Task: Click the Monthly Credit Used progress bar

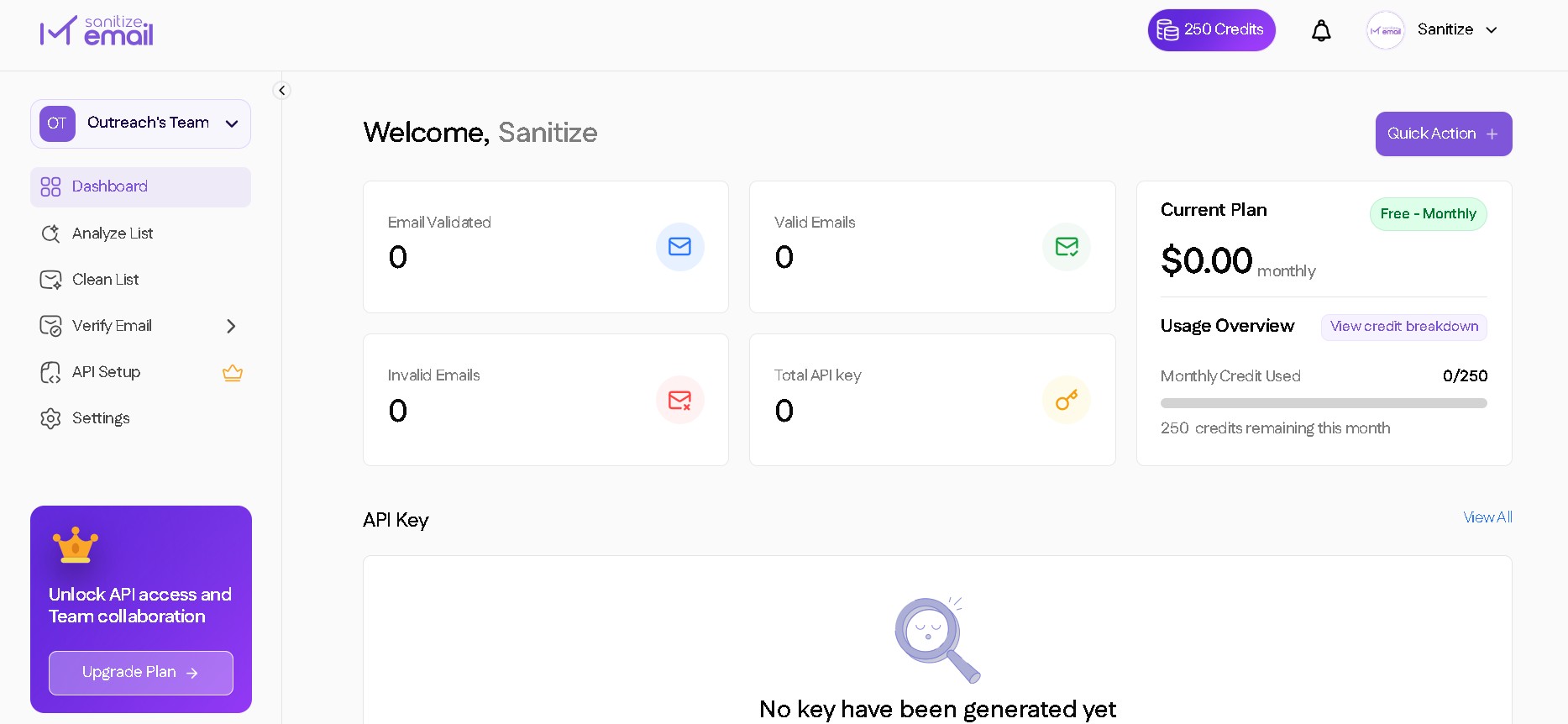Action: [x=1323, y=403]
